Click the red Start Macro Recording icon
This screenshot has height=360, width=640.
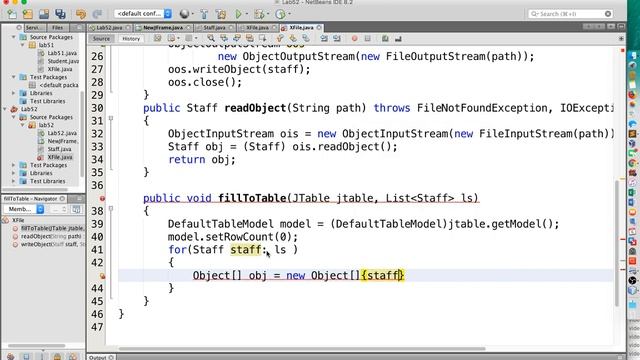[354, 39]
